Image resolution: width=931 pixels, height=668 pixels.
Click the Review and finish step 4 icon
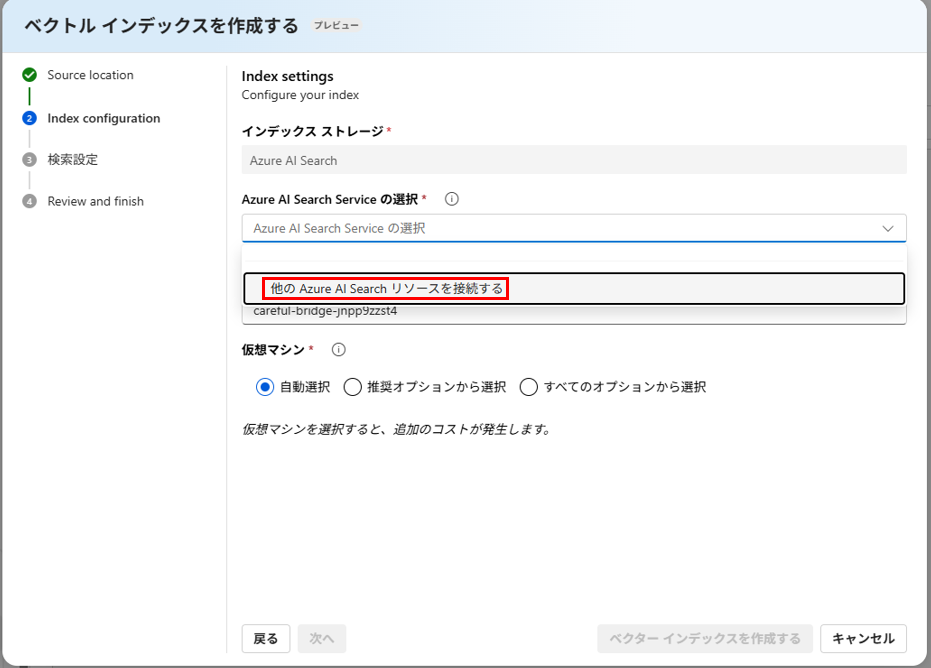(29, 201)
